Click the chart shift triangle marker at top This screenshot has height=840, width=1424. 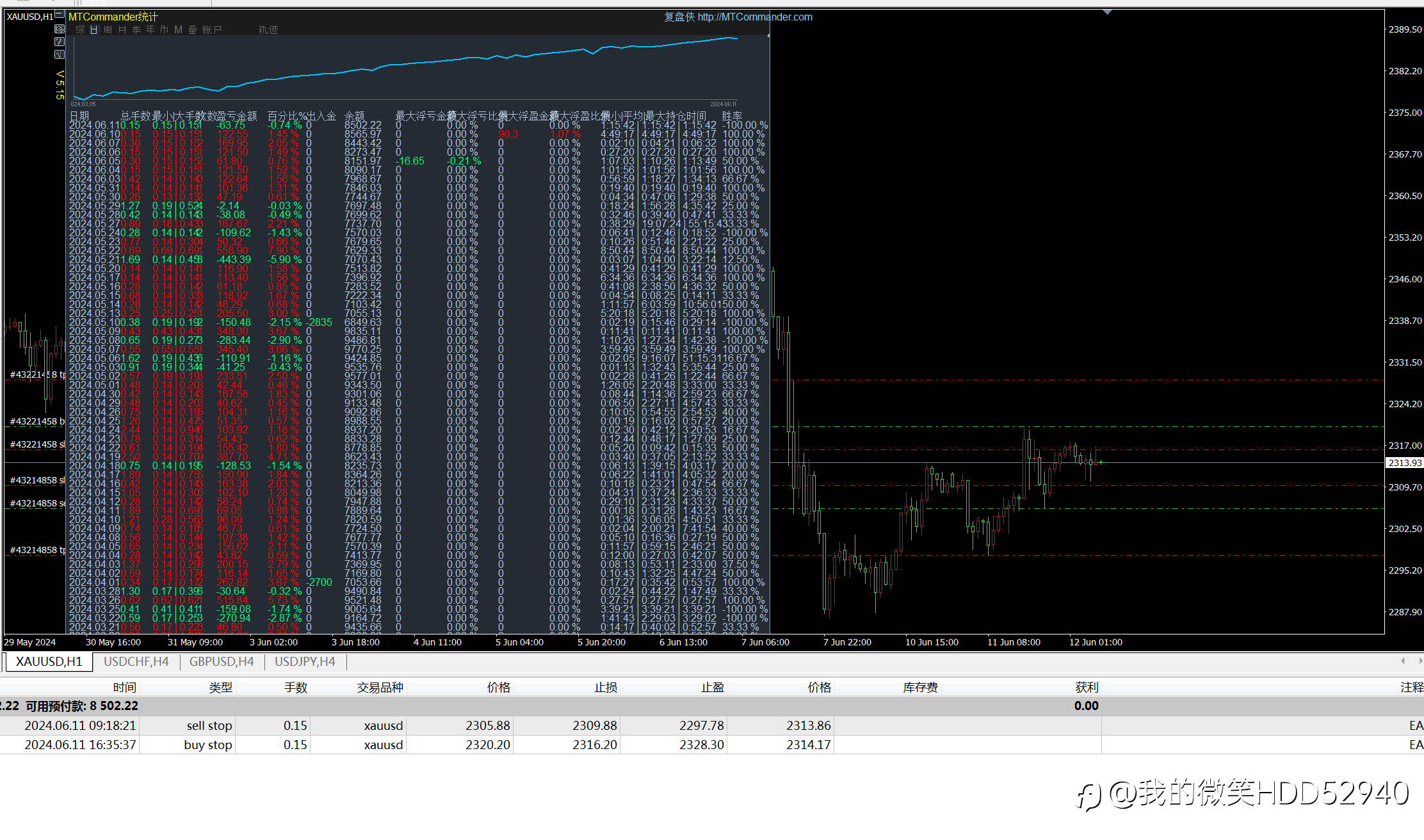(x=1107, y=12)
